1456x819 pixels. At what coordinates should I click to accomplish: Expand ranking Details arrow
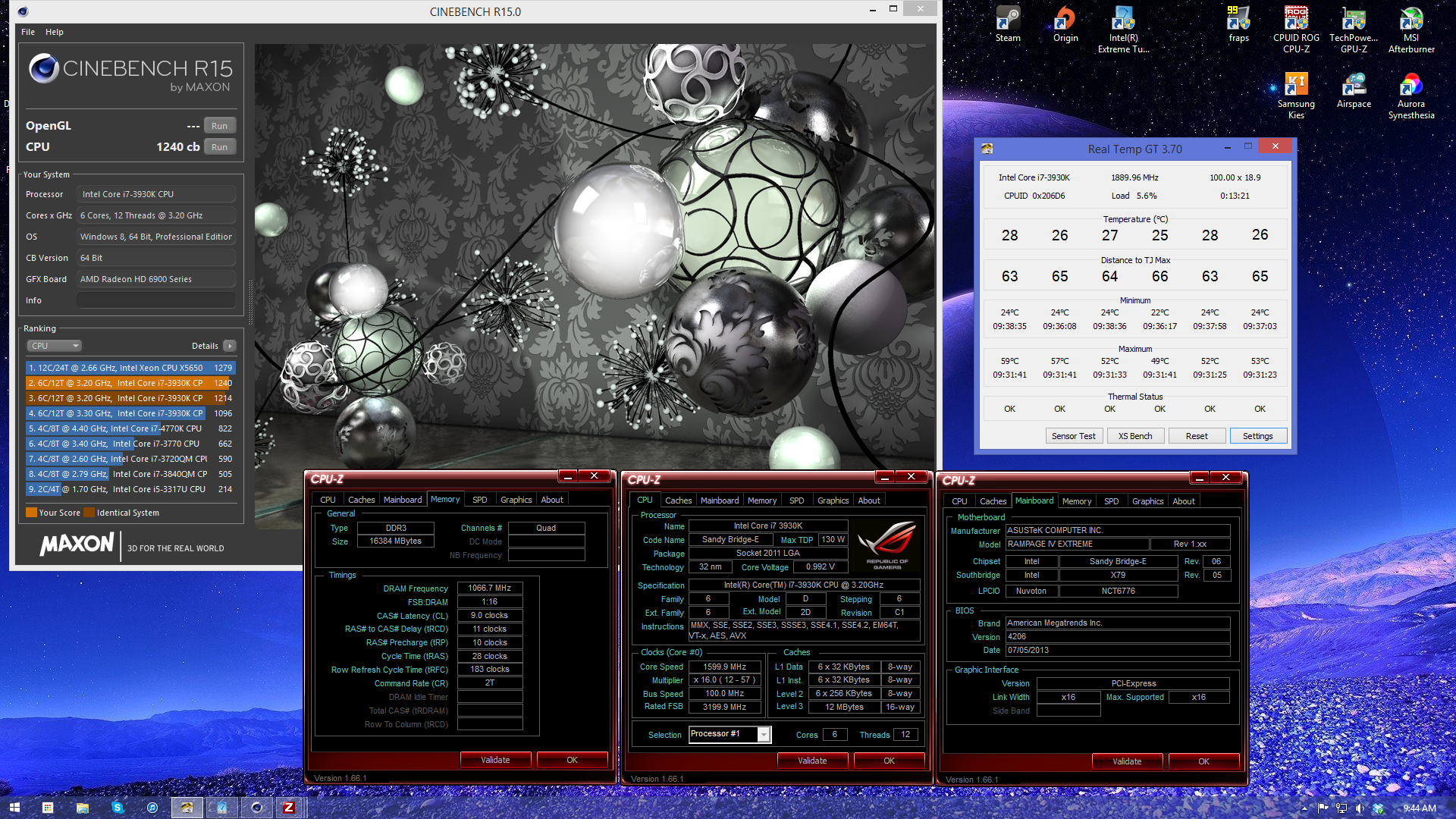(x=230, y=346)
